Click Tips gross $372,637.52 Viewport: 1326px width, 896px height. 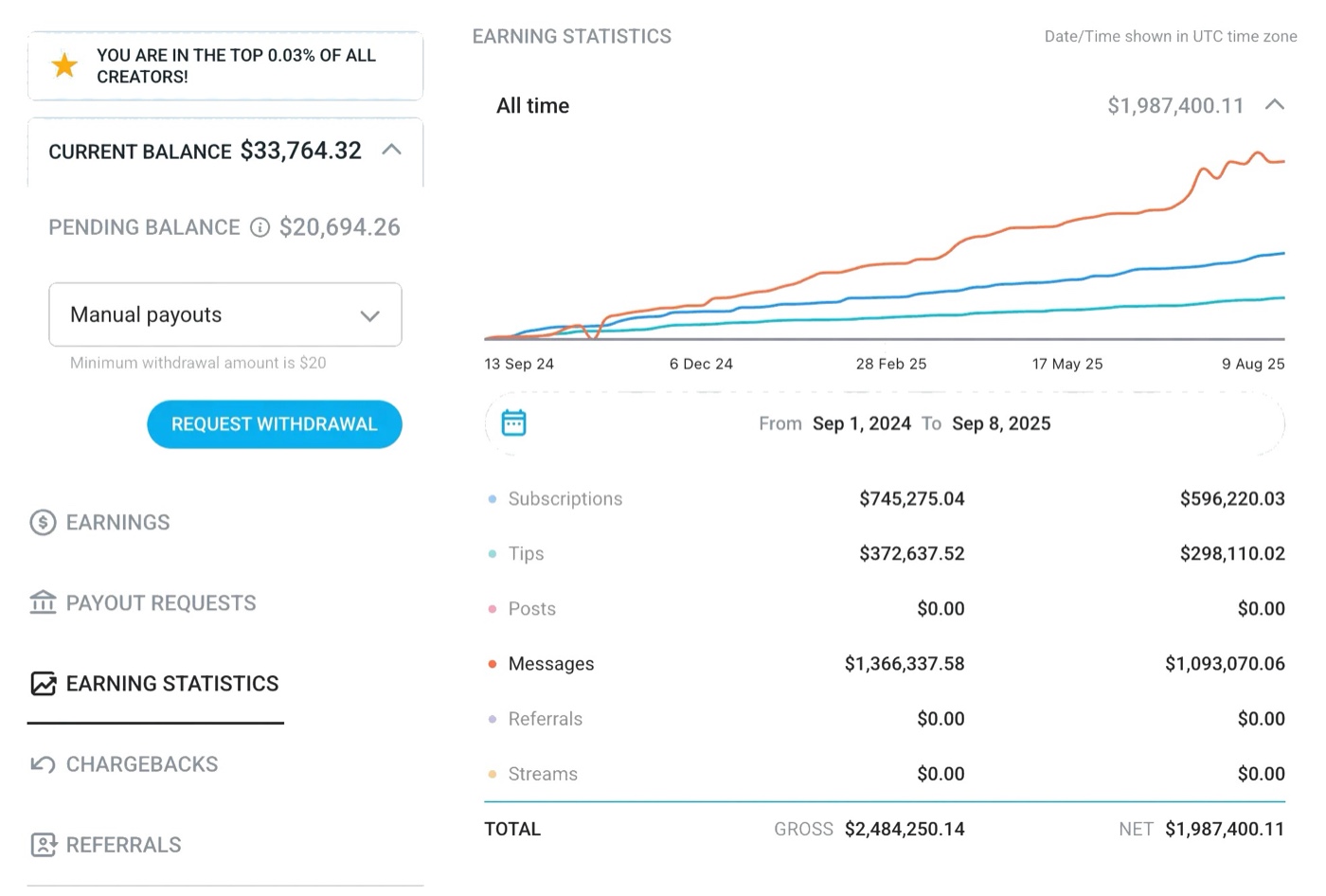[x=911, y=554]
